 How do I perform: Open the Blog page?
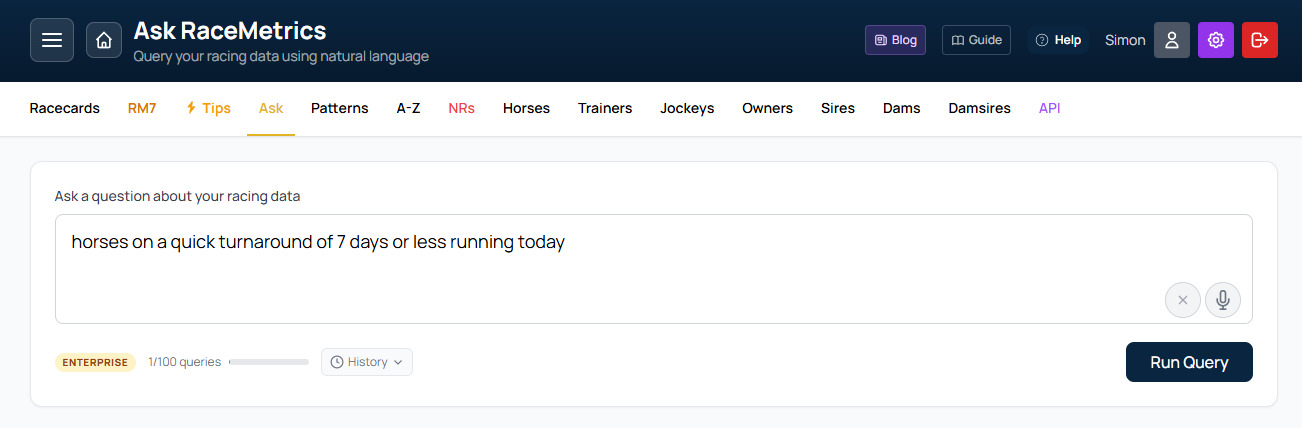pos(895,40)
